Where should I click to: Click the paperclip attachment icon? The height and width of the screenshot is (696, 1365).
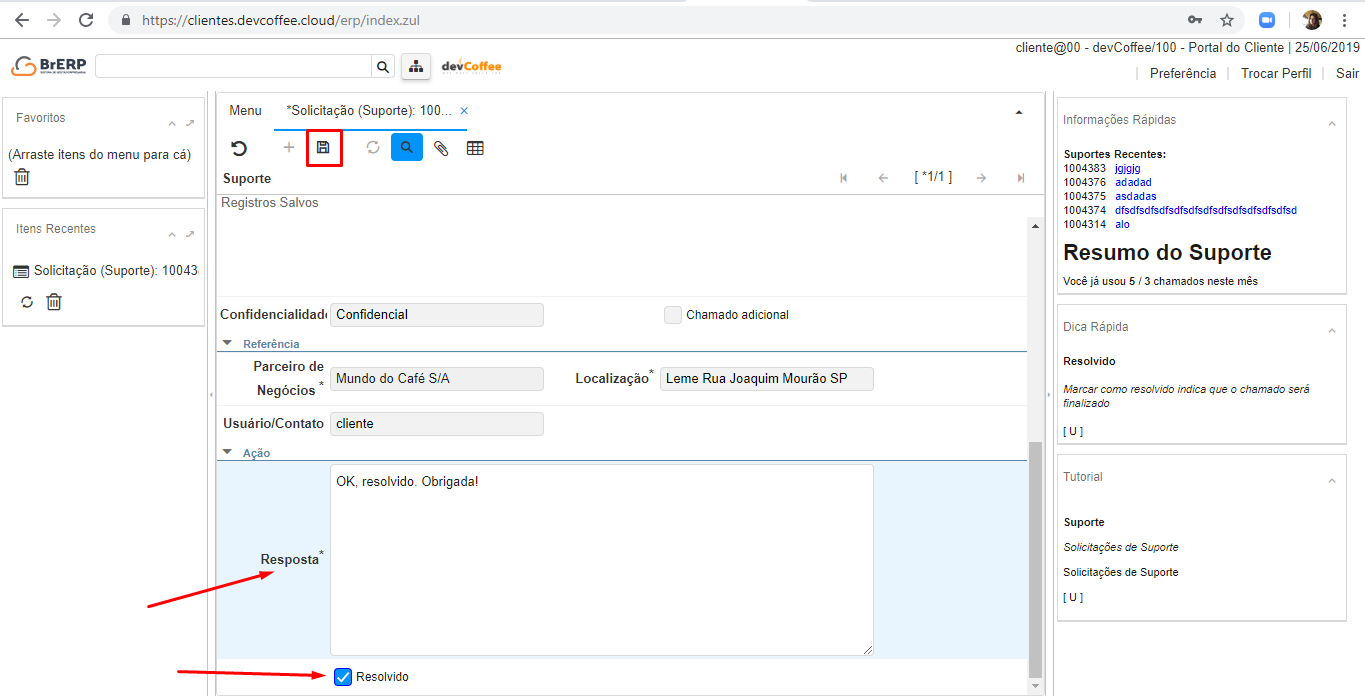pyautogui.click(x=441, y=148)
